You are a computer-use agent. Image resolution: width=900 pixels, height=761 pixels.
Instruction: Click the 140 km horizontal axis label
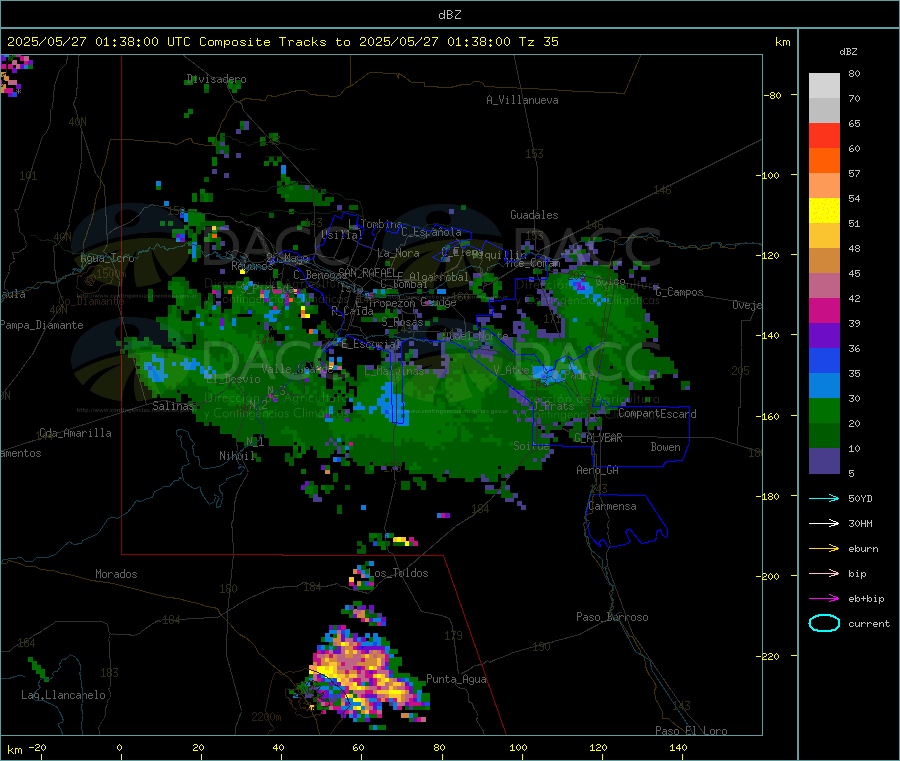coord(678,747)
